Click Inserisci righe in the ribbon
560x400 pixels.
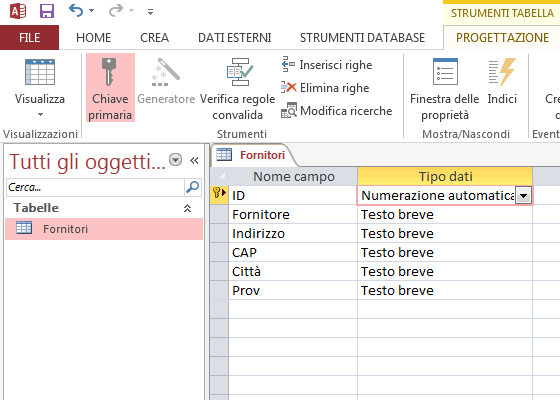coord(327,65)
